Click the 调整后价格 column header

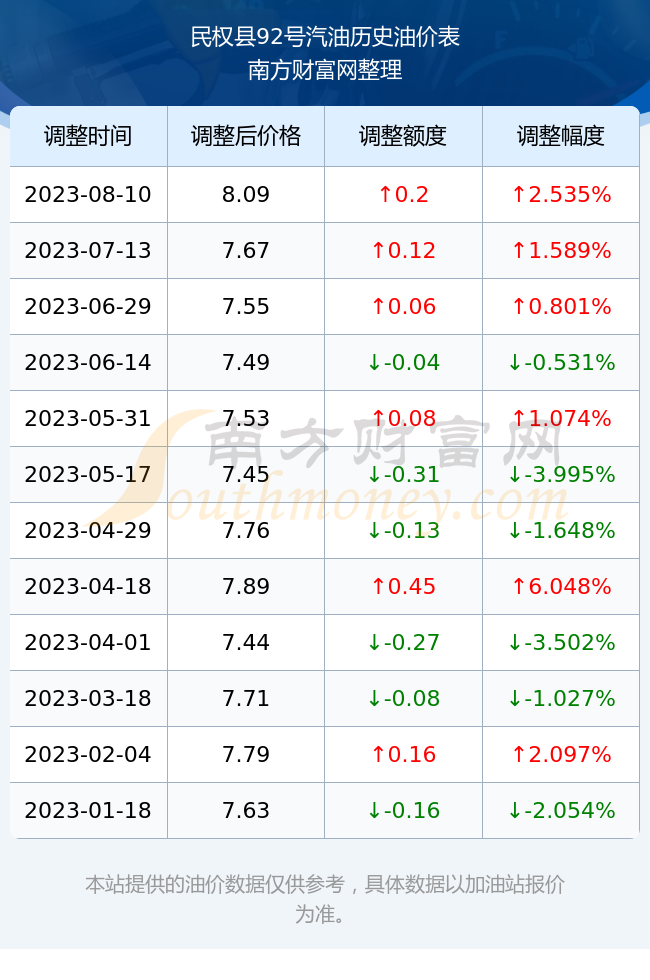[246, 136]
